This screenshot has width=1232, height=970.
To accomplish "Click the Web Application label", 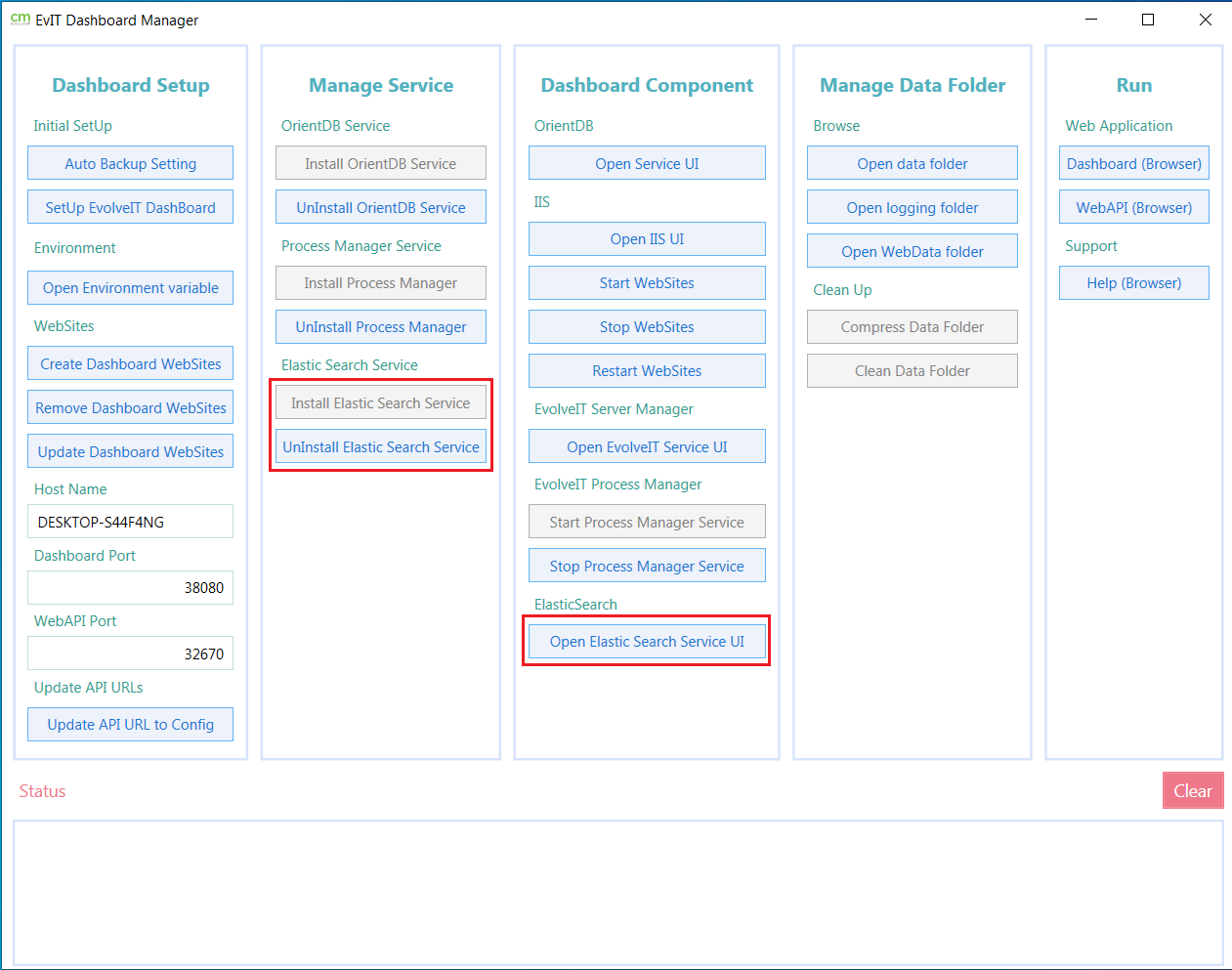I will (1119, 125).
